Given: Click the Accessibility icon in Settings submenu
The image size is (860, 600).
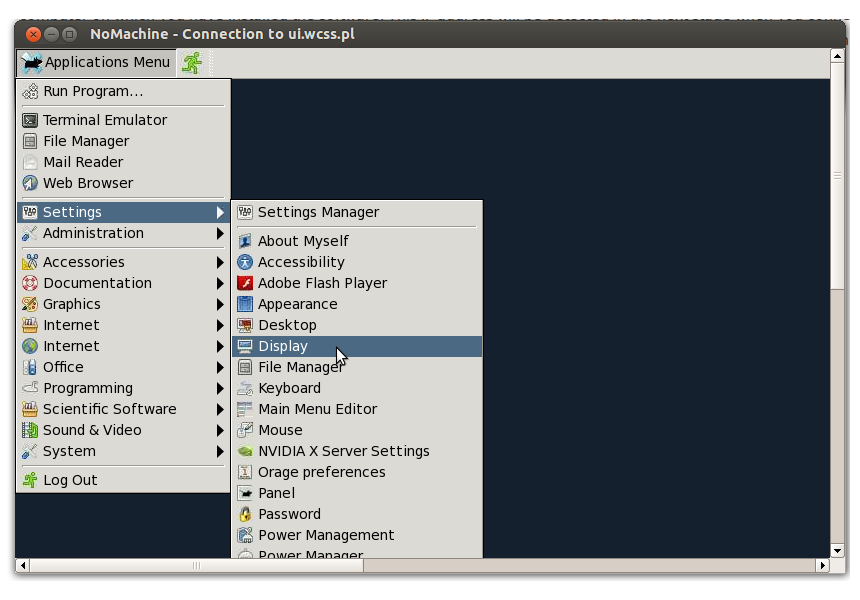Looking at the screenshot, I should (245, 262).
